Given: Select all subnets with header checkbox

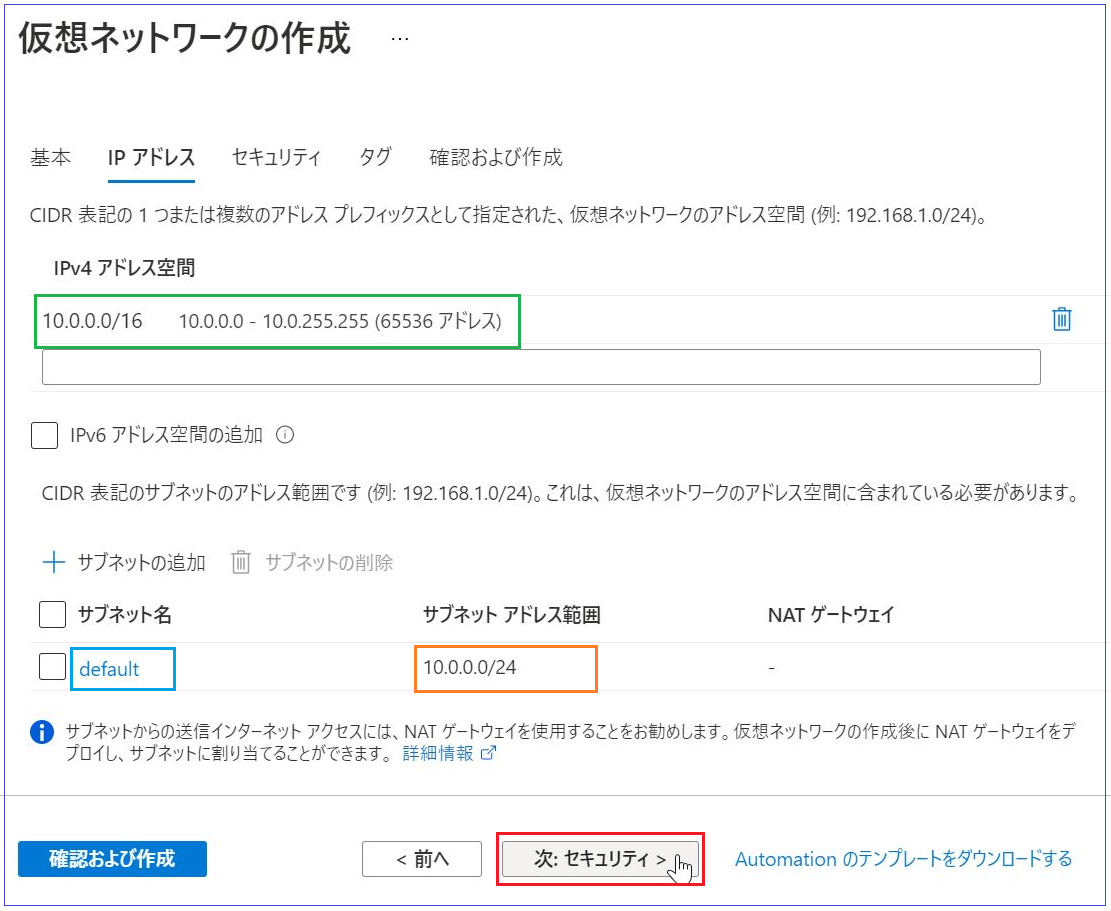Looking at the screenshot, I should pyautogui.click(x=52, y=614).
